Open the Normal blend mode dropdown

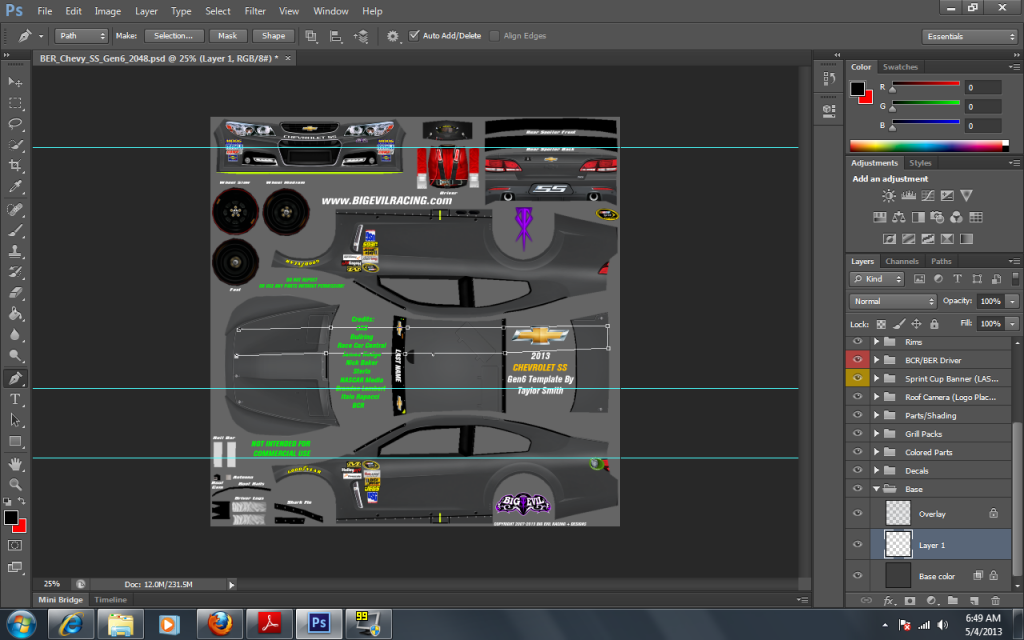[x=893, y=301]
